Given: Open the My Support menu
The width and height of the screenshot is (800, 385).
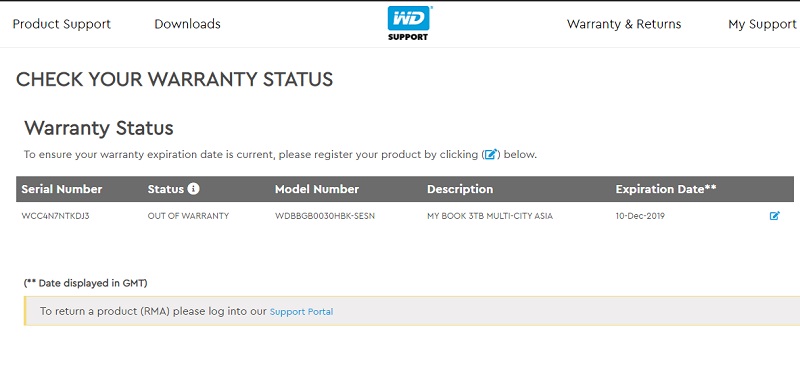Looking at the screenshot, I should pyautogui.click(x=762, y=24).
